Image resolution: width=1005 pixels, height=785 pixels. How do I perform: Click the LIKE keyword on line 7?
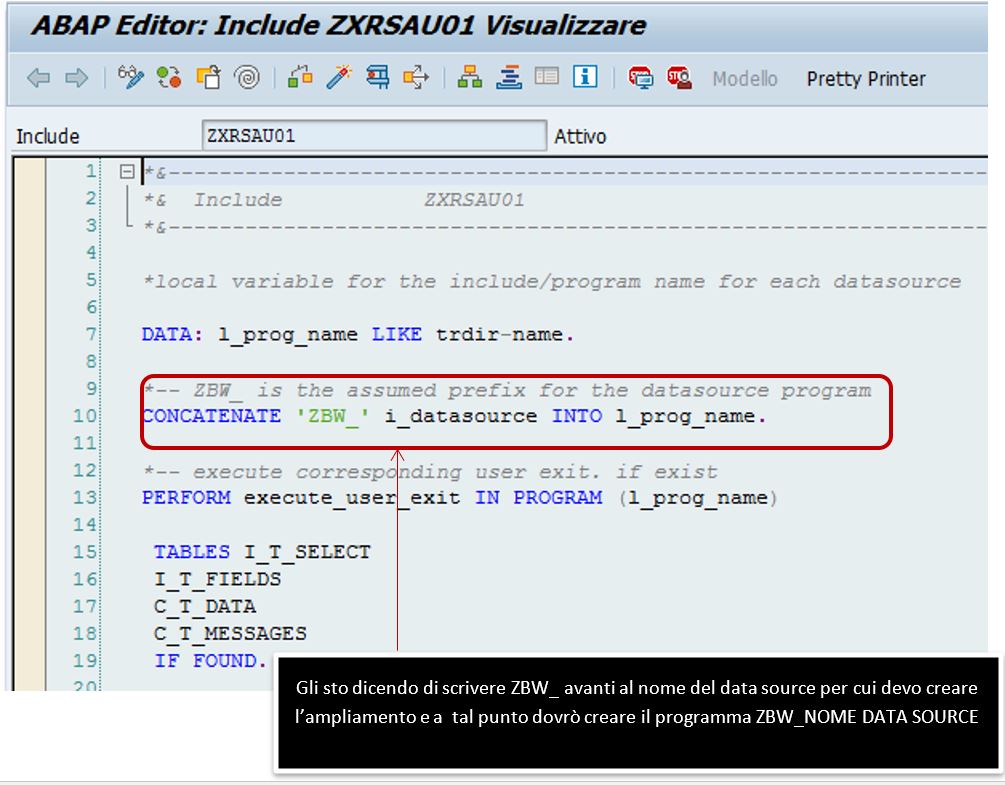click(x=397, y=335)
